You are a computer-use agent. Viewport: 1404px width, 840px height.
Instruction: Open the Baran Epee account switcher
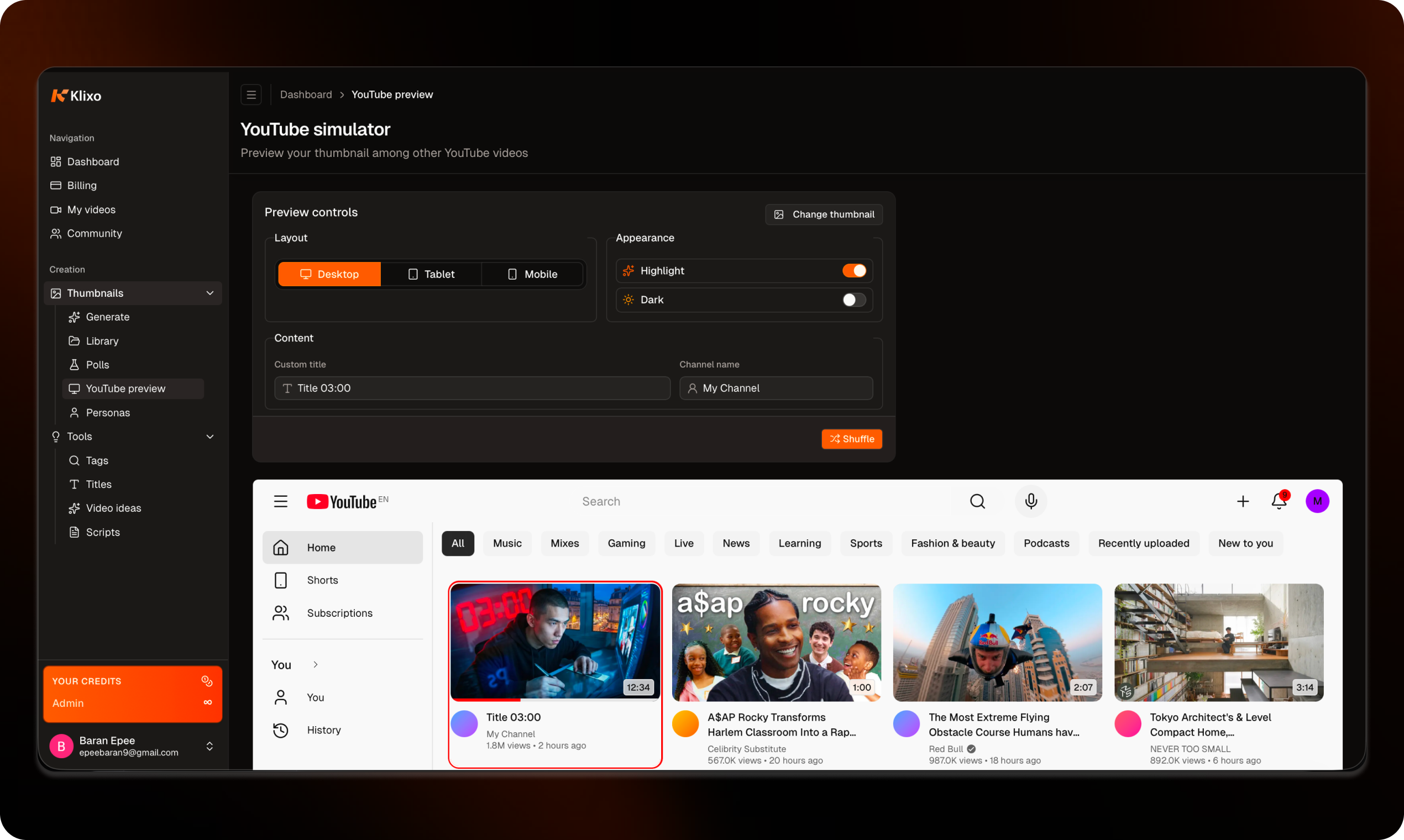pos(209,746)
